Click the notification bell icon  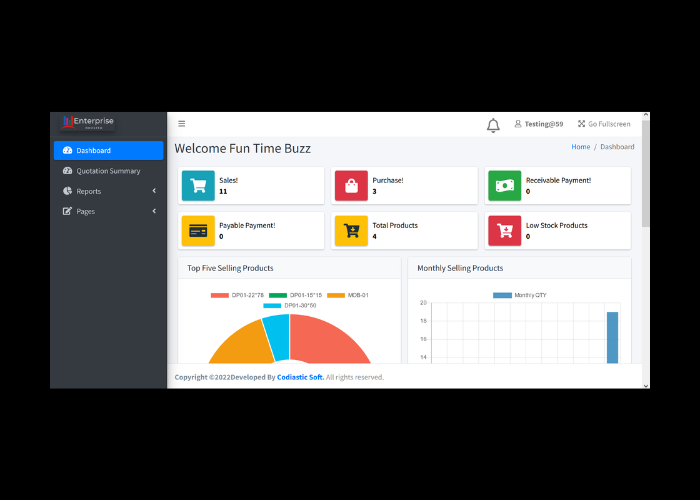click(x=493, y=125)
